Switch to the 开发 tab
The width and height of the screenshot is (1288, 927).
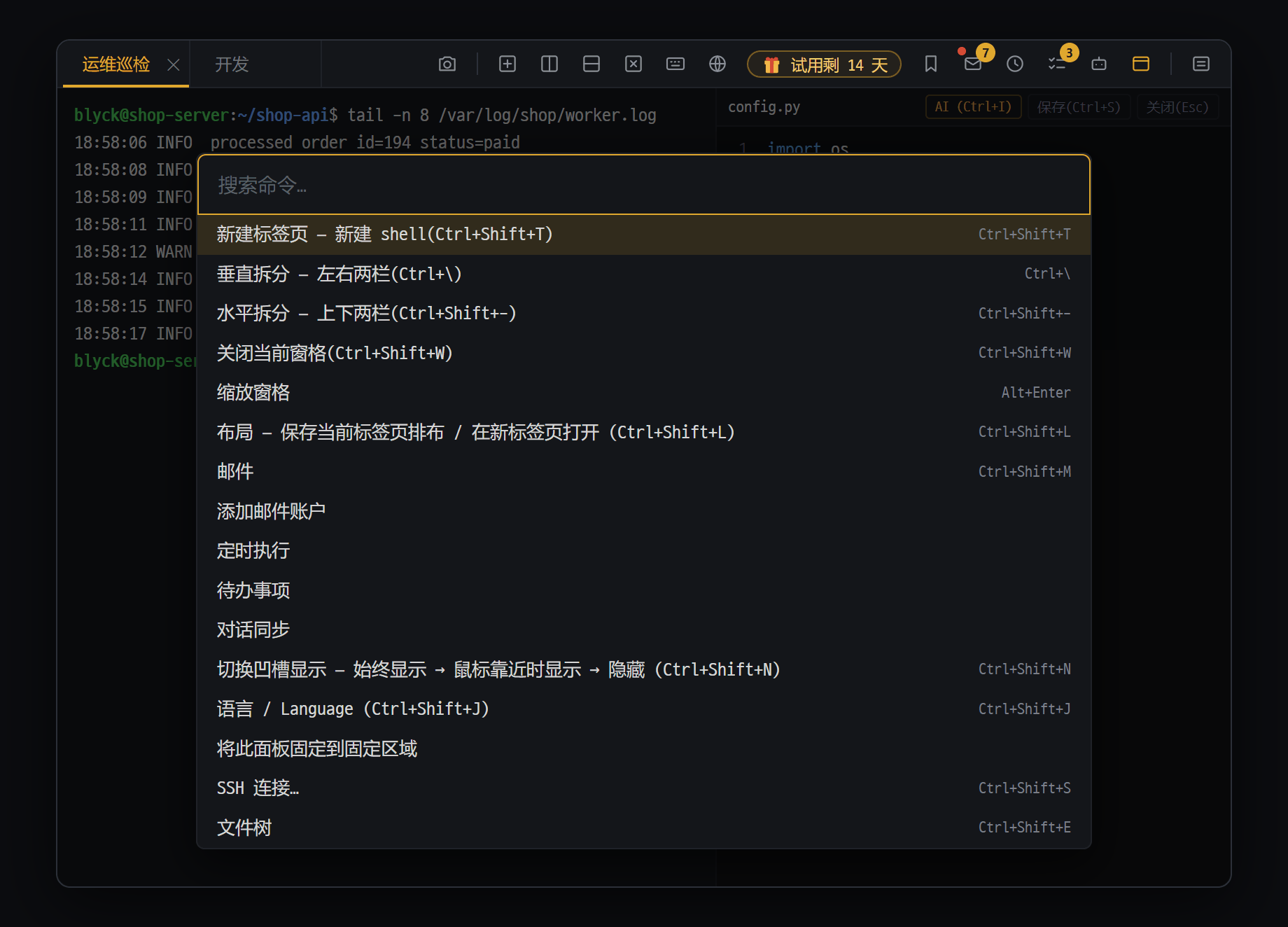coord(232,64)
